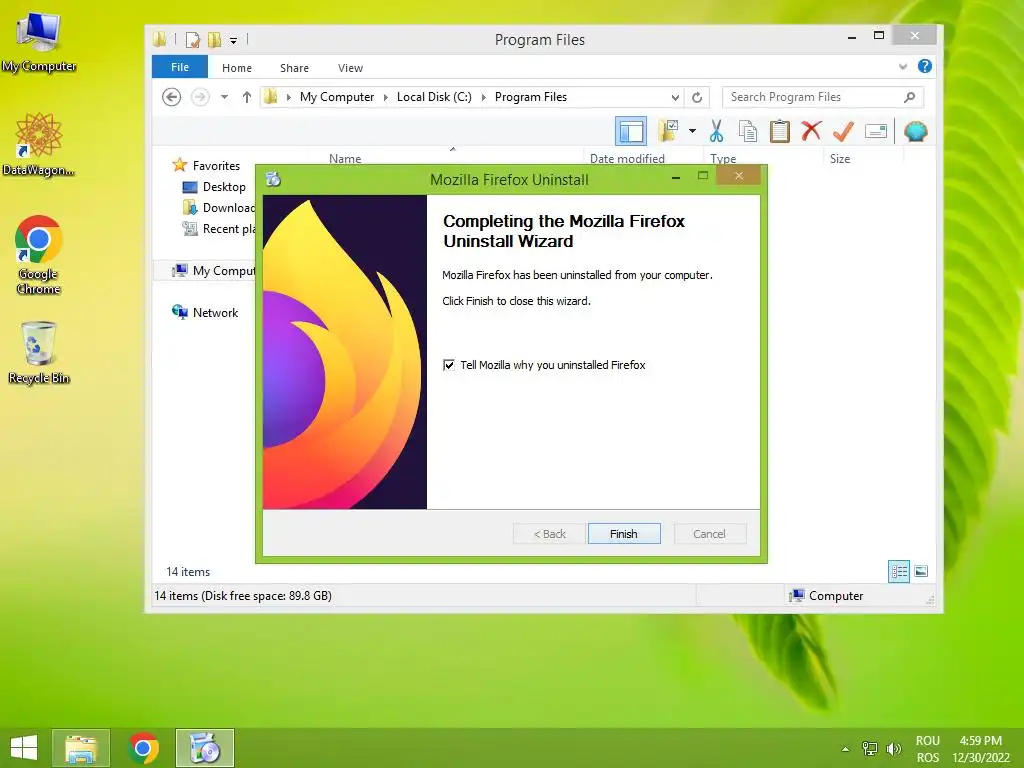Viewport: 1024px width, 768px height.
Task: Uncheck Tell Mozilla why you uninstalled Firefox
Action: coord(449,365)
